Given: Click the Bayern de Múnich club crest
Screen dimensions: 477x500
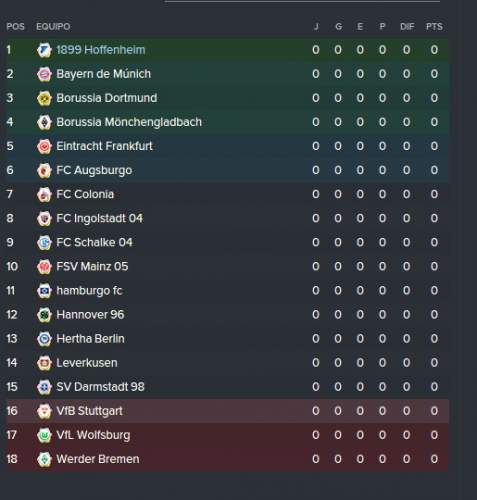Looking at the screenshot, I should pyautogui.click(x=44, y=74).
